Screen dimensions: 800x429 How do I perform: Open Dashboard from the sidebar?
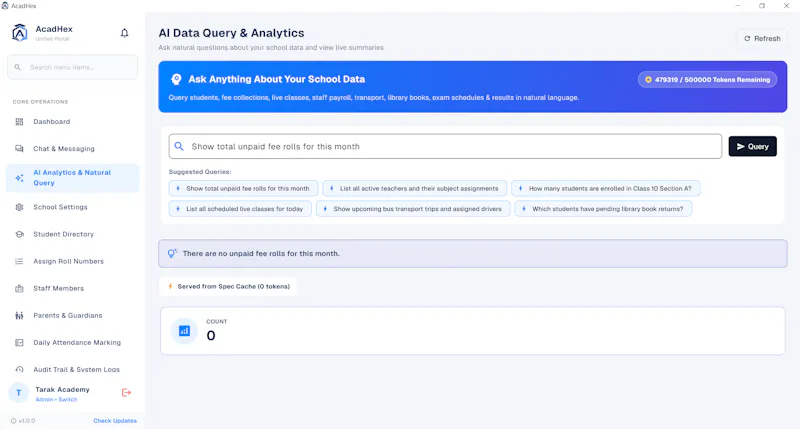pyautogui.click(x=72, y=122)
